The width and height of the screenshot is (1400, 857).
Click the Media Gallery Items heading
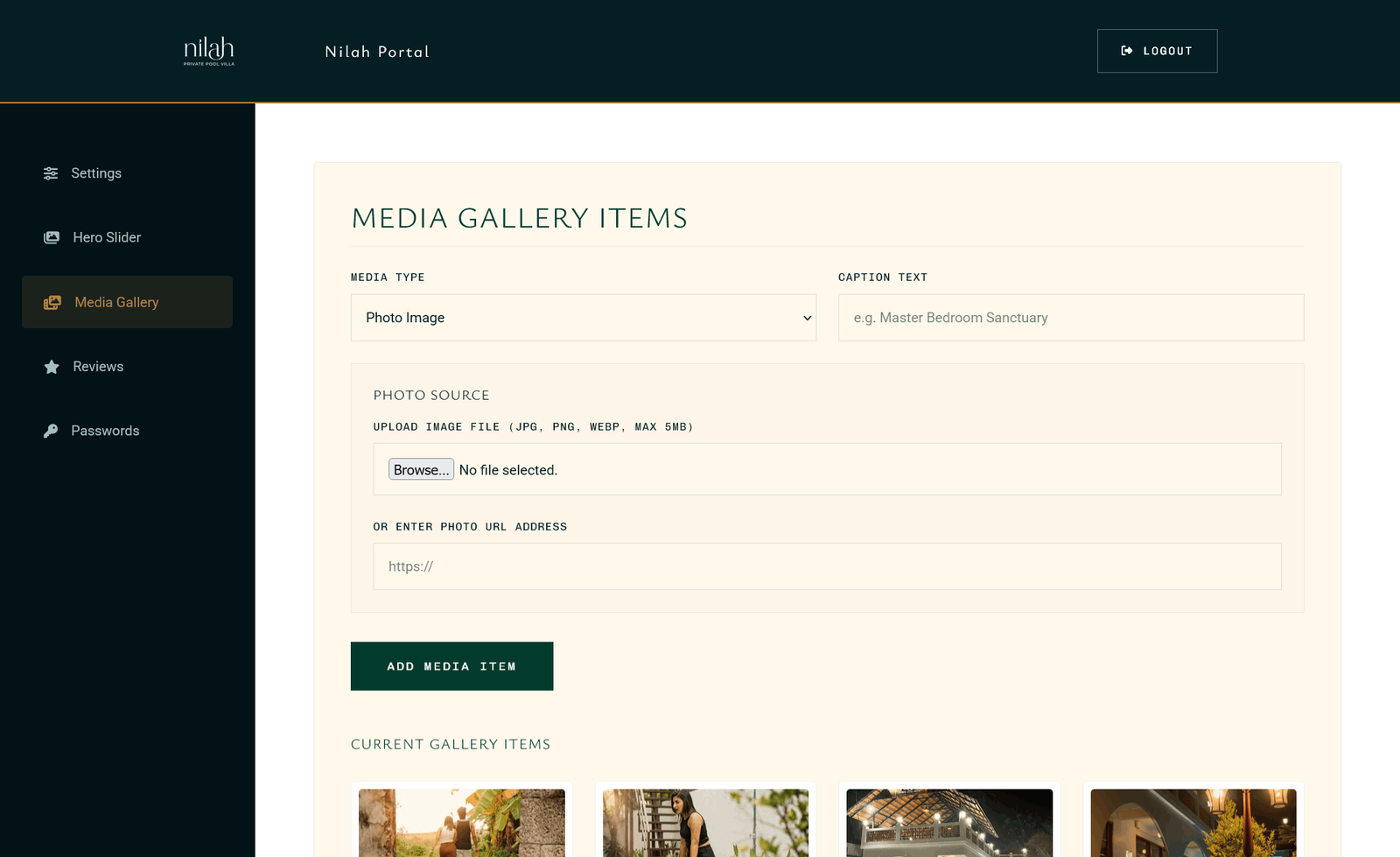pyautogui.click(x=520, y=218)
